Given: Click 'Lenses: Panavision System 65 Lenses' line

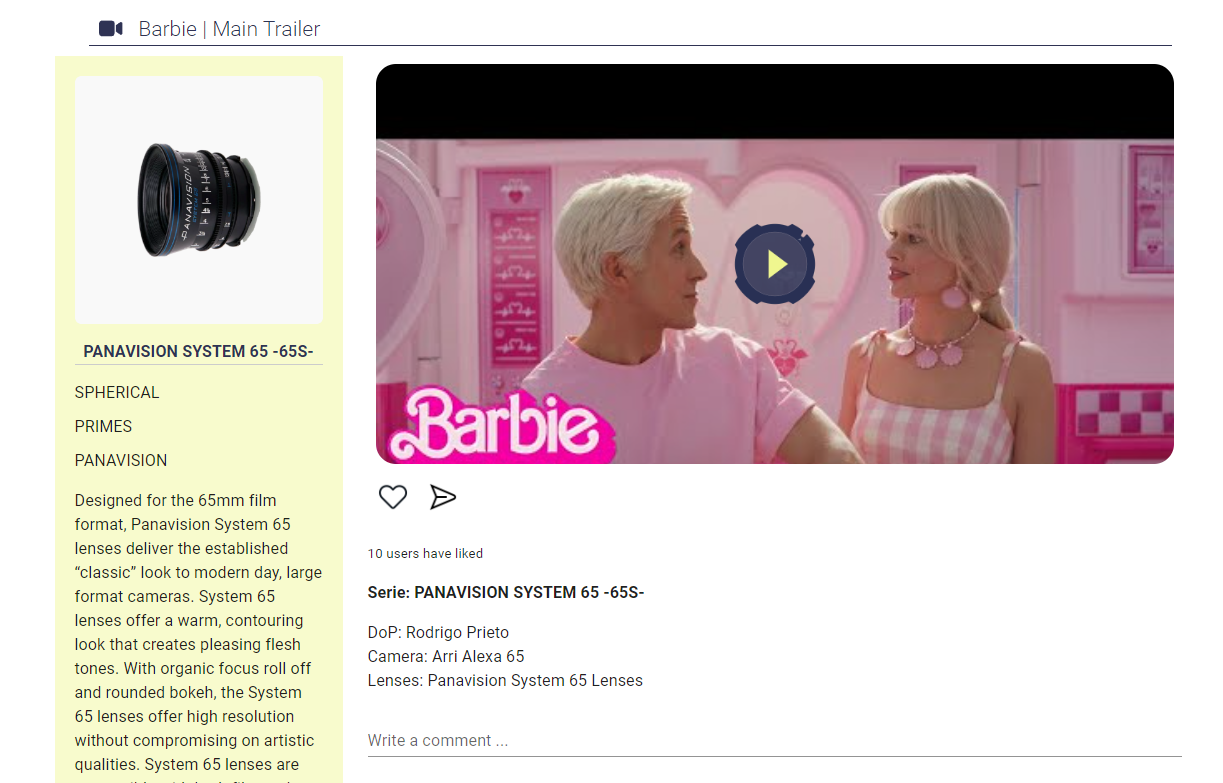Looking at the screenshot, I should point(505,681).
